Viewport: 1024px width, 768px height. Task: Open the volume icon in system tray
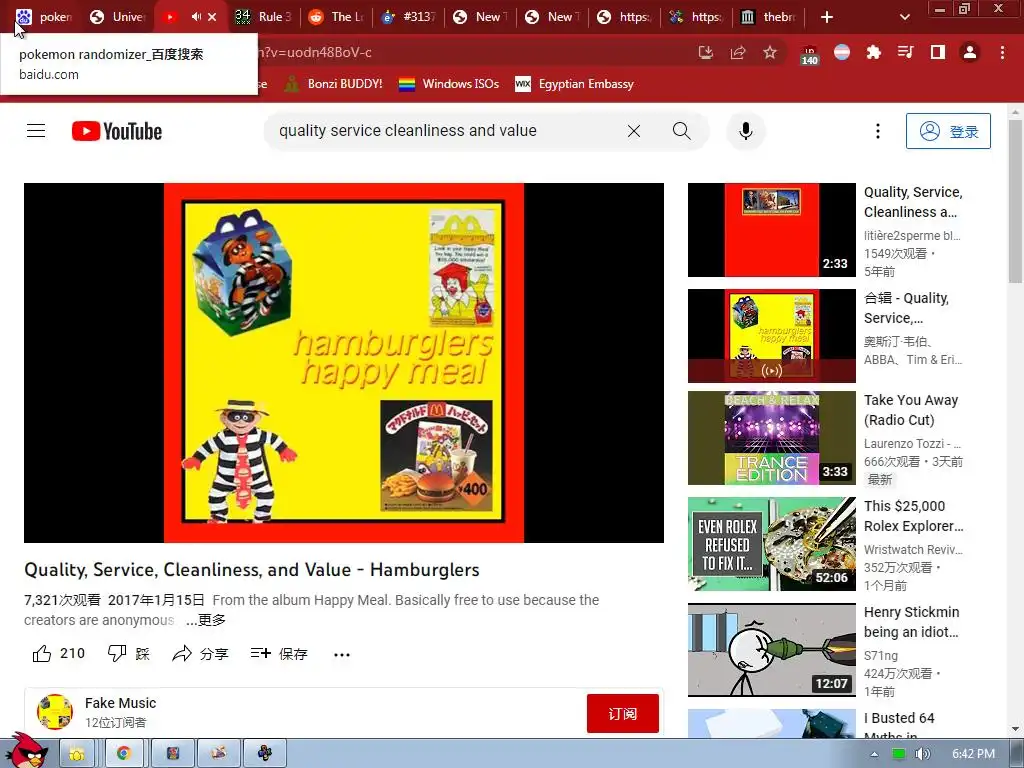tap(922, 754)
